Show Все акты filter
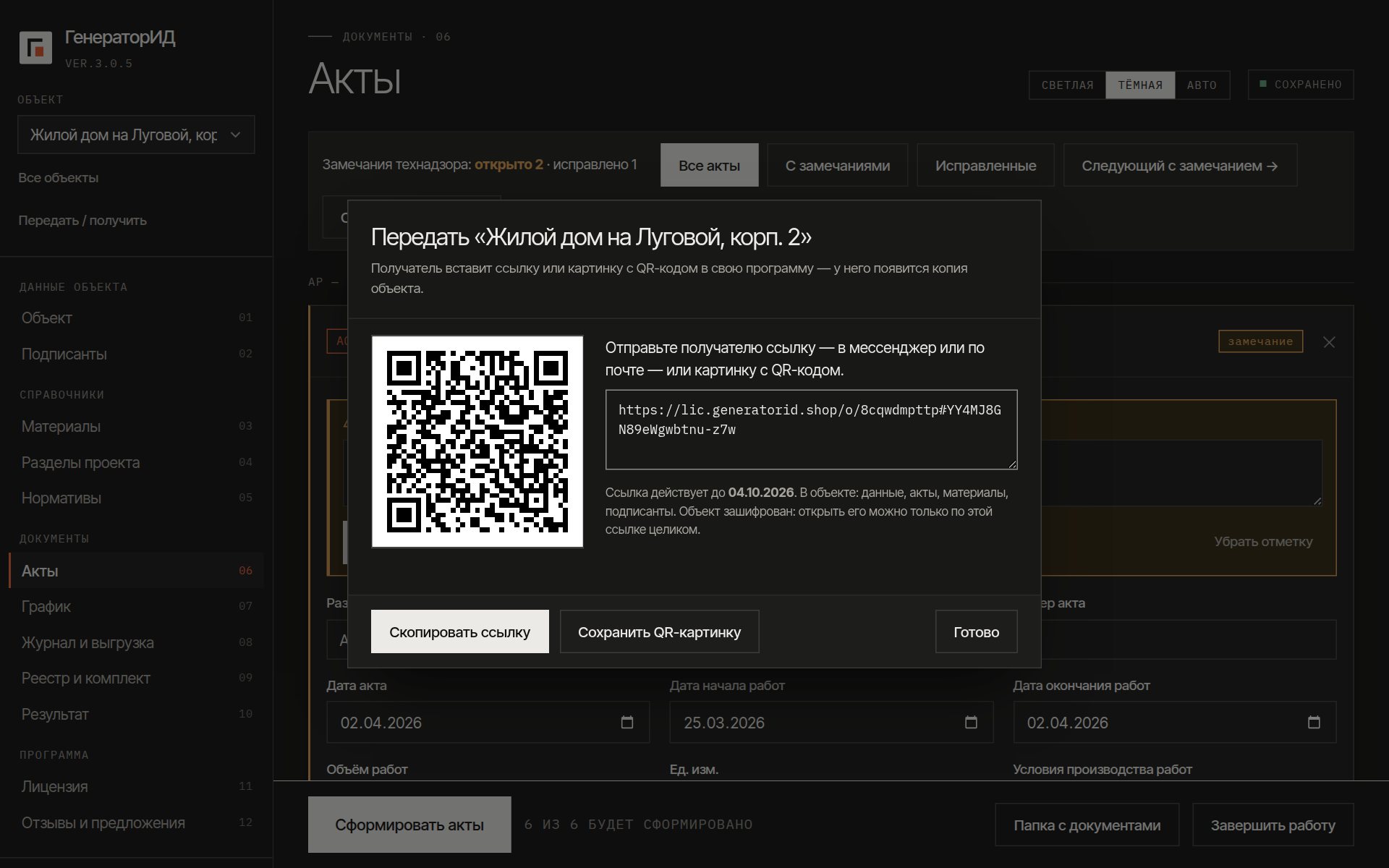The image size is (1389, 868). [x=709, y=165]
